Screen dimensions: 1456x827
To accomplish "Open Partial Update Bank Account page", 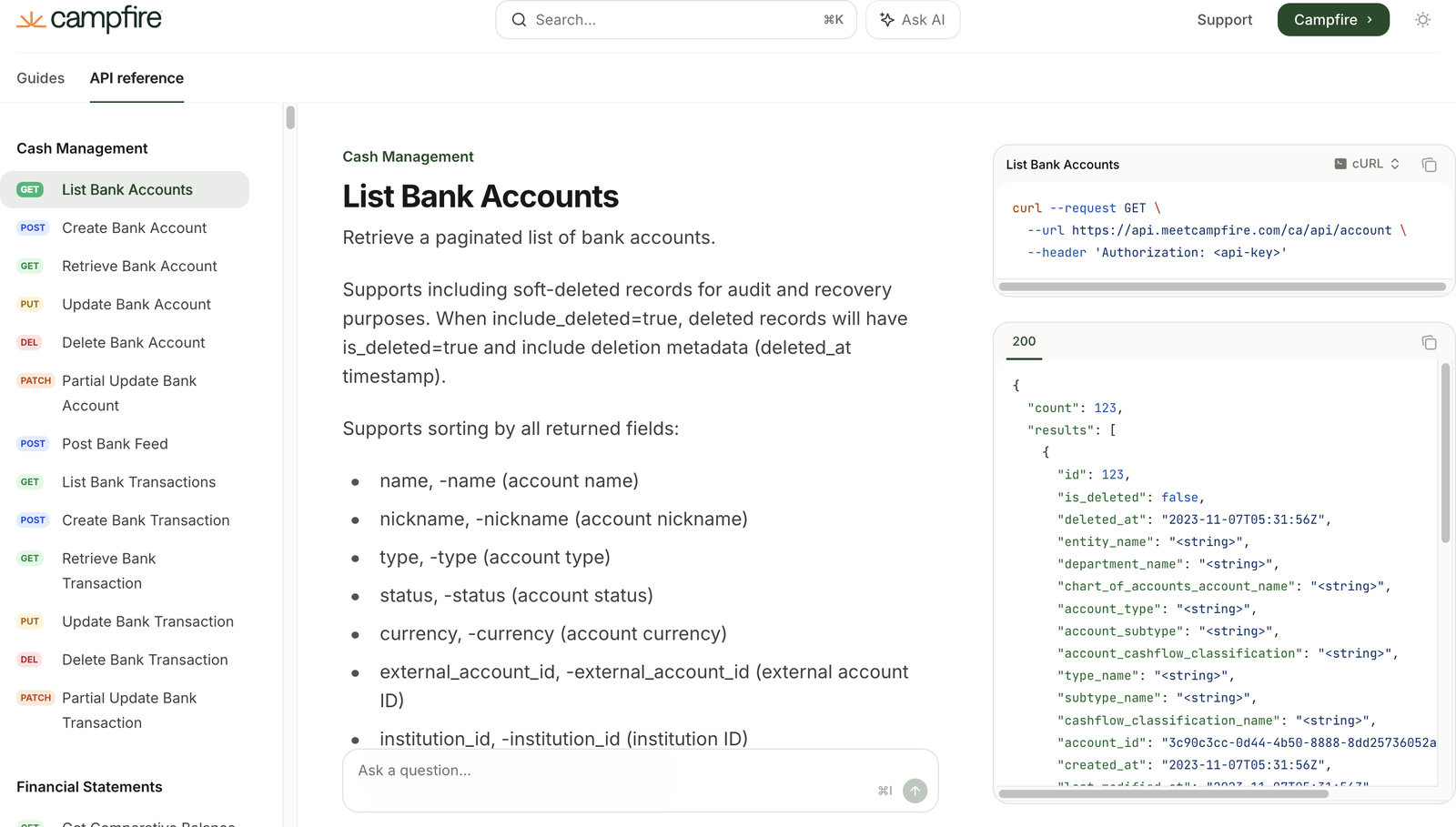I will pyautogui.click(x=125, y=393).
